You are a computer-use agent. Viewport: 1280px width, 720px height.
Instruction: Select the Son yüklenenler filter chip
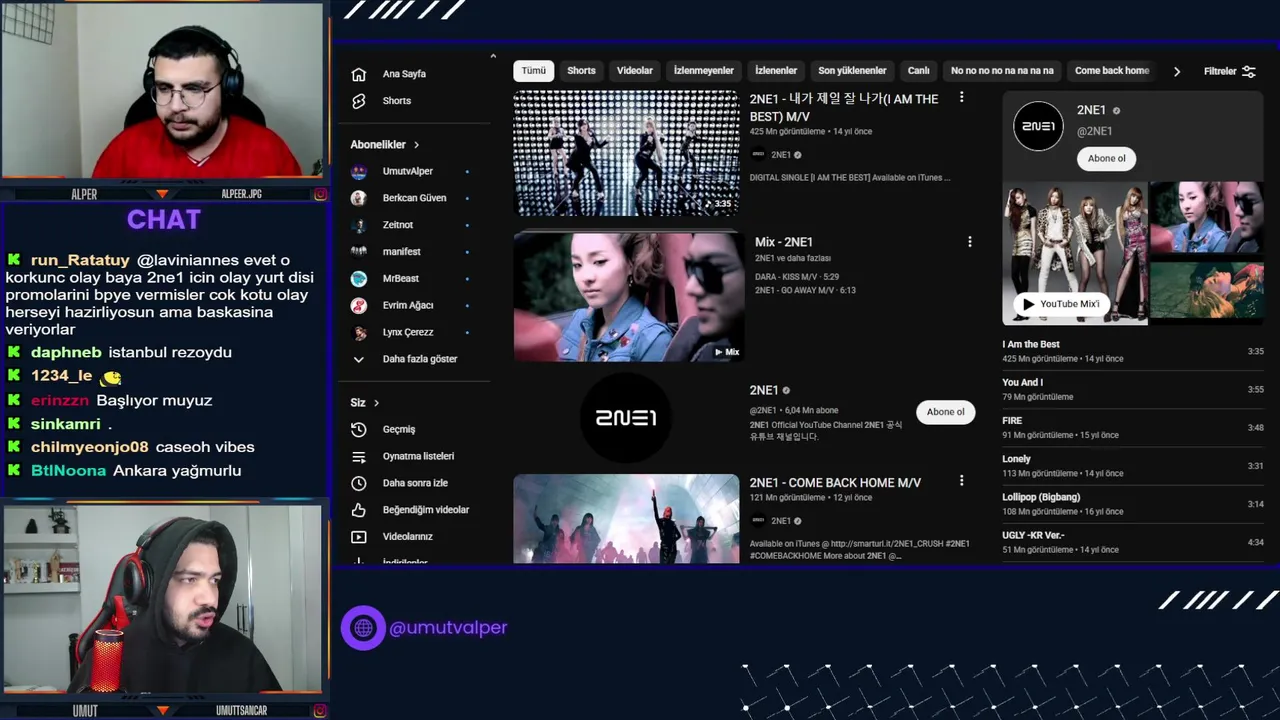click(x=852, y=71)
